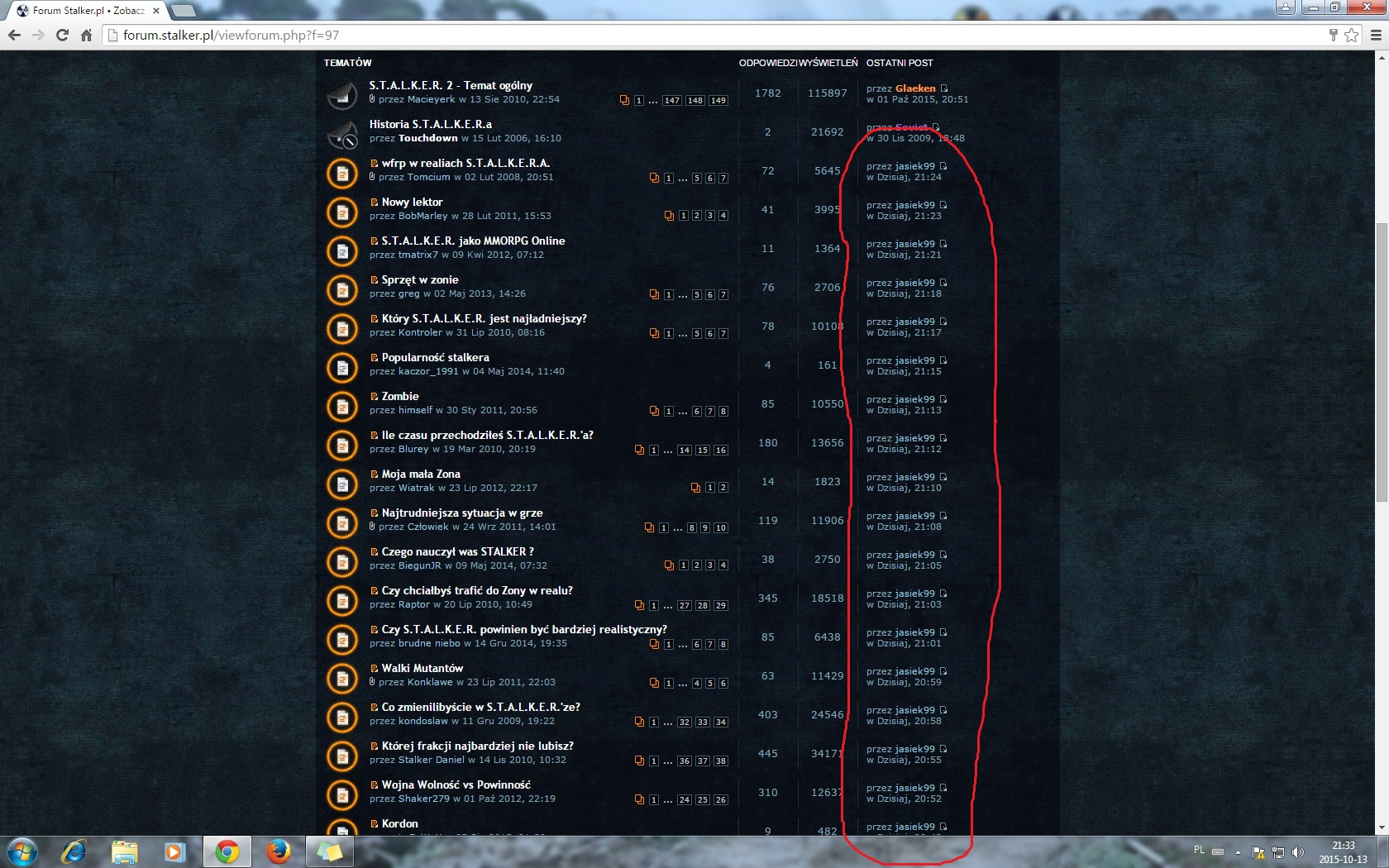Go to page 29 of Czy chciałbyś trafić do Zony
Viewport: 1389px width, 868px height.
click(720, 606)
